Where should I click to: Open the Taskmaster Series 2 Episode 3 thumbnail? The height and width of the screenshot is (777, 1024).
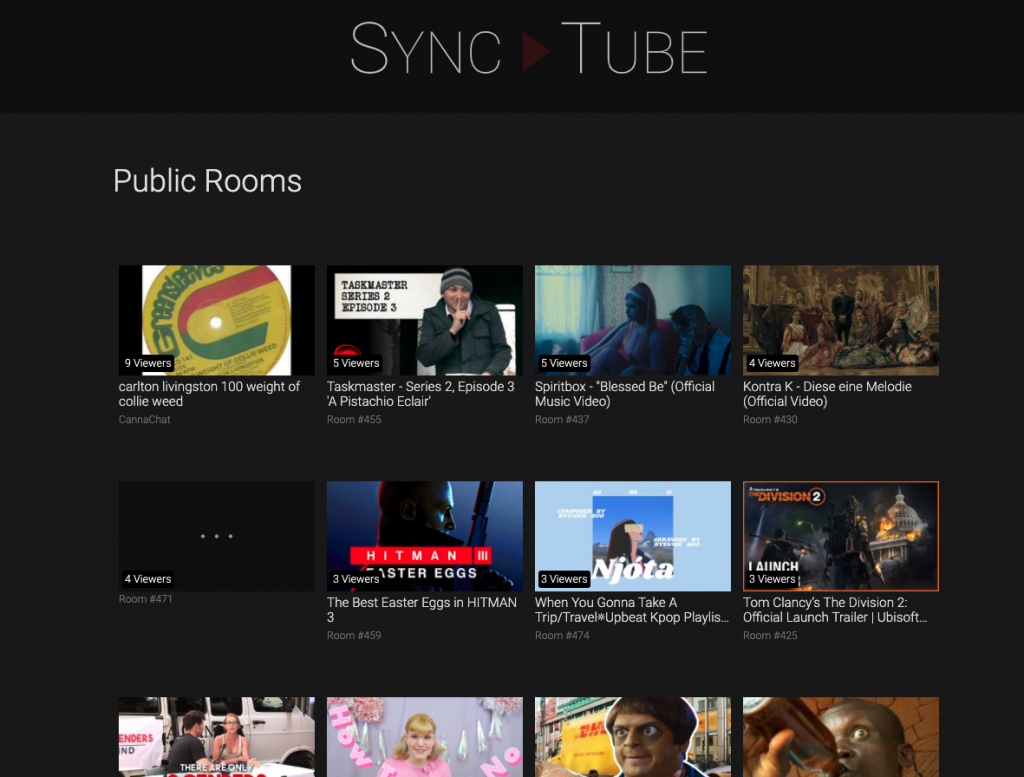pyautogui.click(x=424, y=320)
